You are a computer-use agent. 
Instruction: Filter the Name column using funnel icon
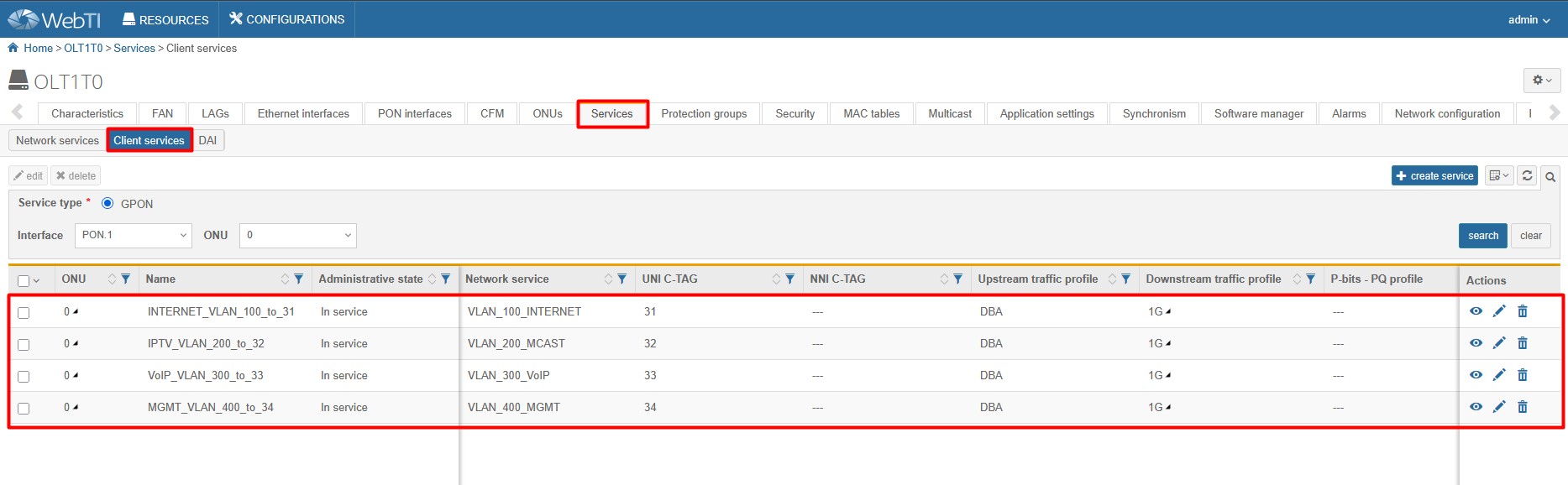298,279
